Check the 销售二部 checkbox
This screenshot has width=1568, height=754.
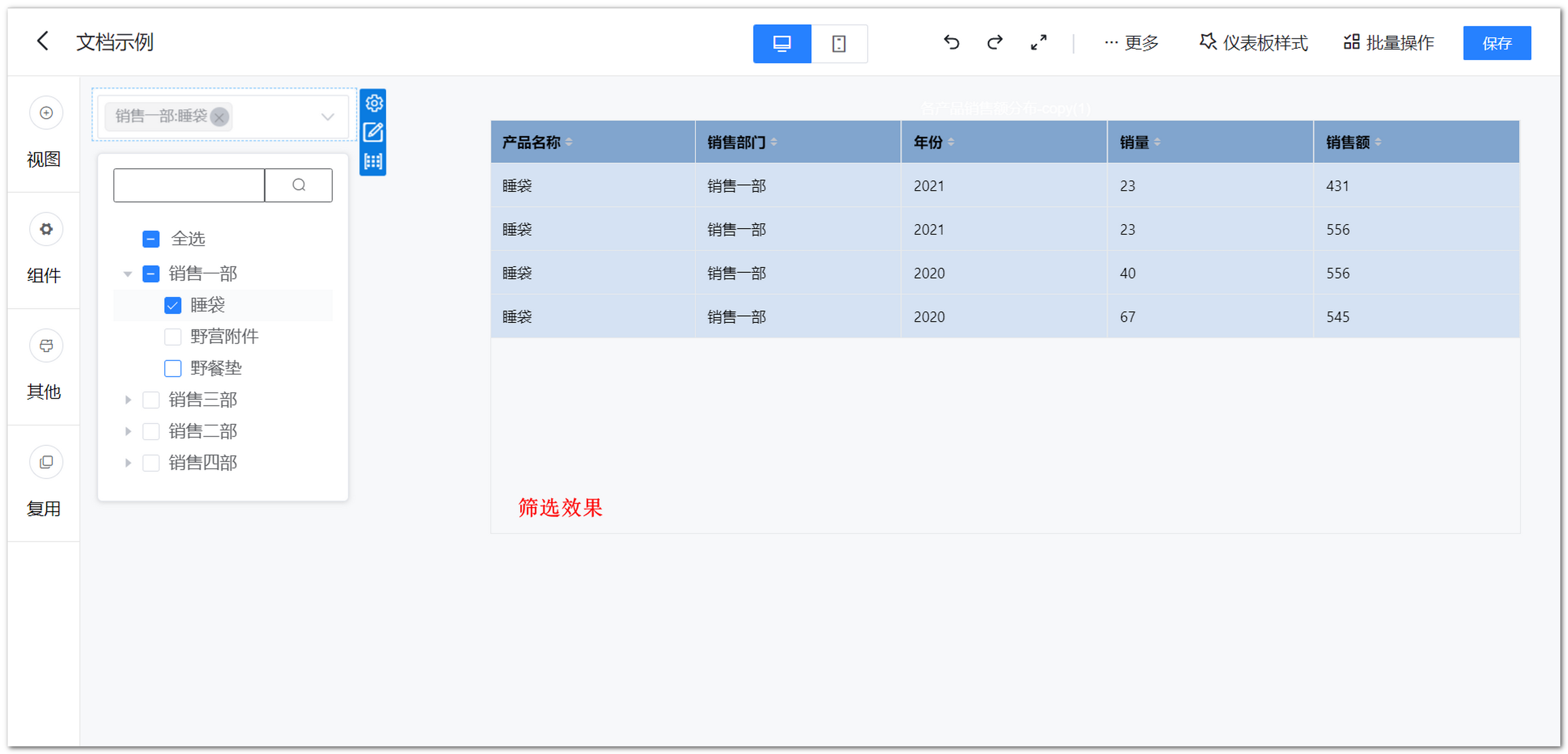[x=151, y=432]
